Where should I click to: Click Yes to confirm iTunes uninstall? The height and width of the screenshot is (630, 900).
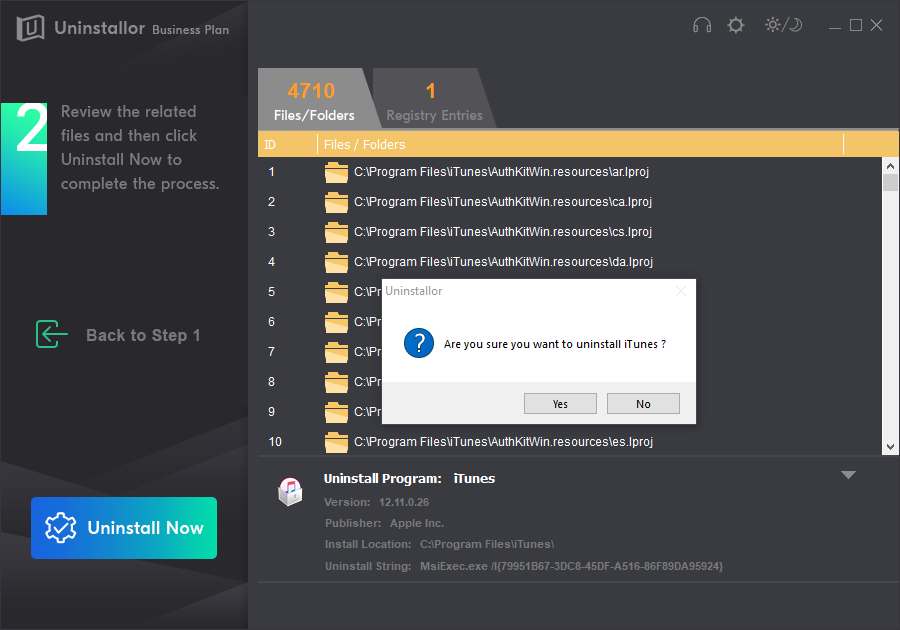pos(560,404)
